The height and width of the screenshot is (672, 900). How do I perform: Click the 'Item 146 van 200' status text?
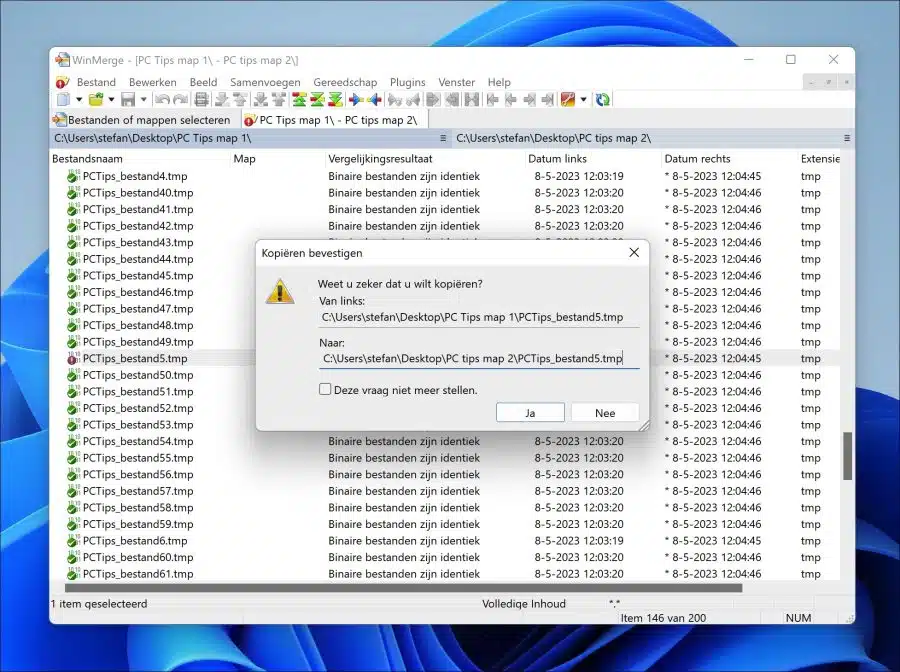point(663,618)
